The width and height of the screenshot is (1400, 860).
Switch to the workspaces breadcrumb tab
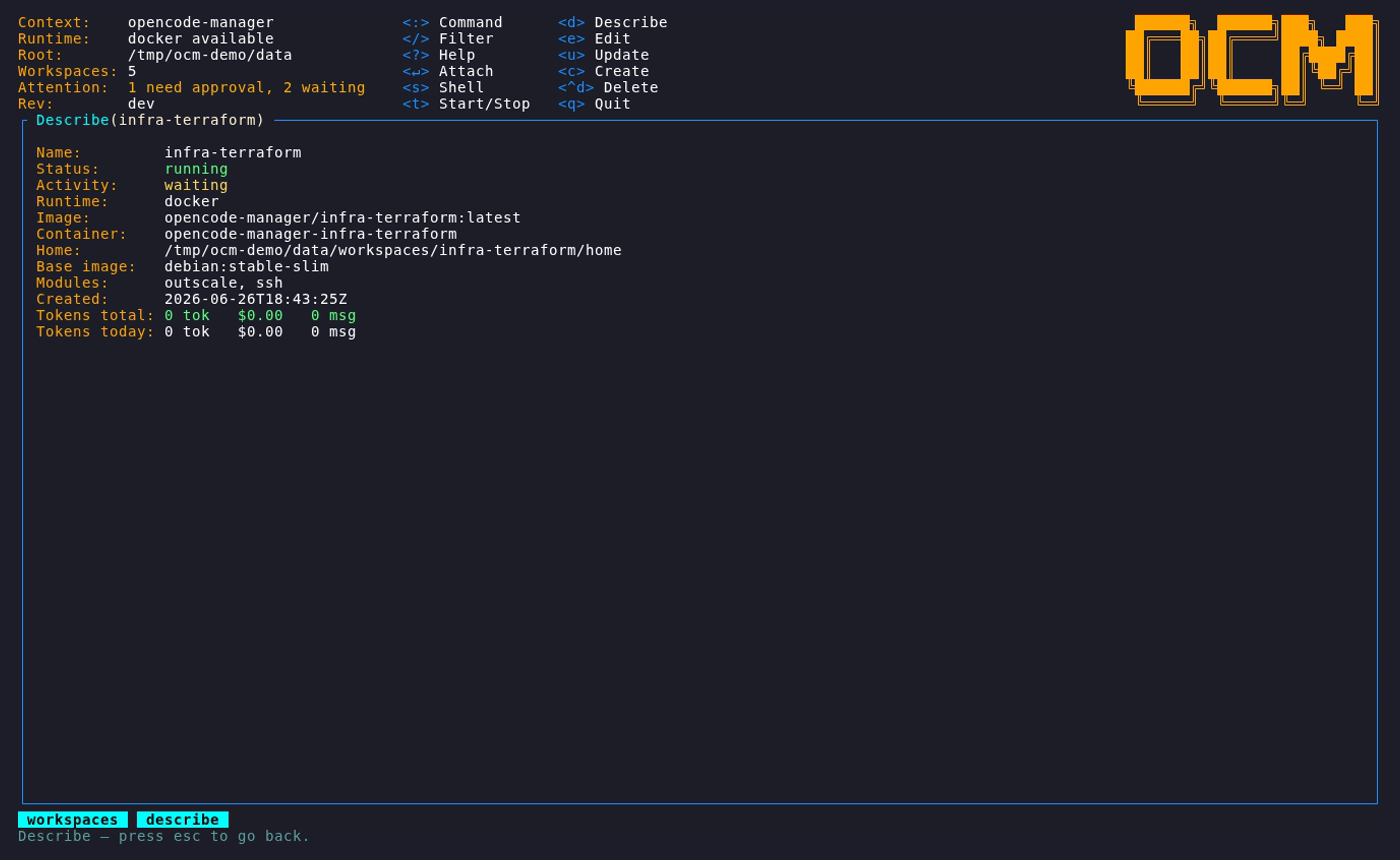[x=73, y=820]
